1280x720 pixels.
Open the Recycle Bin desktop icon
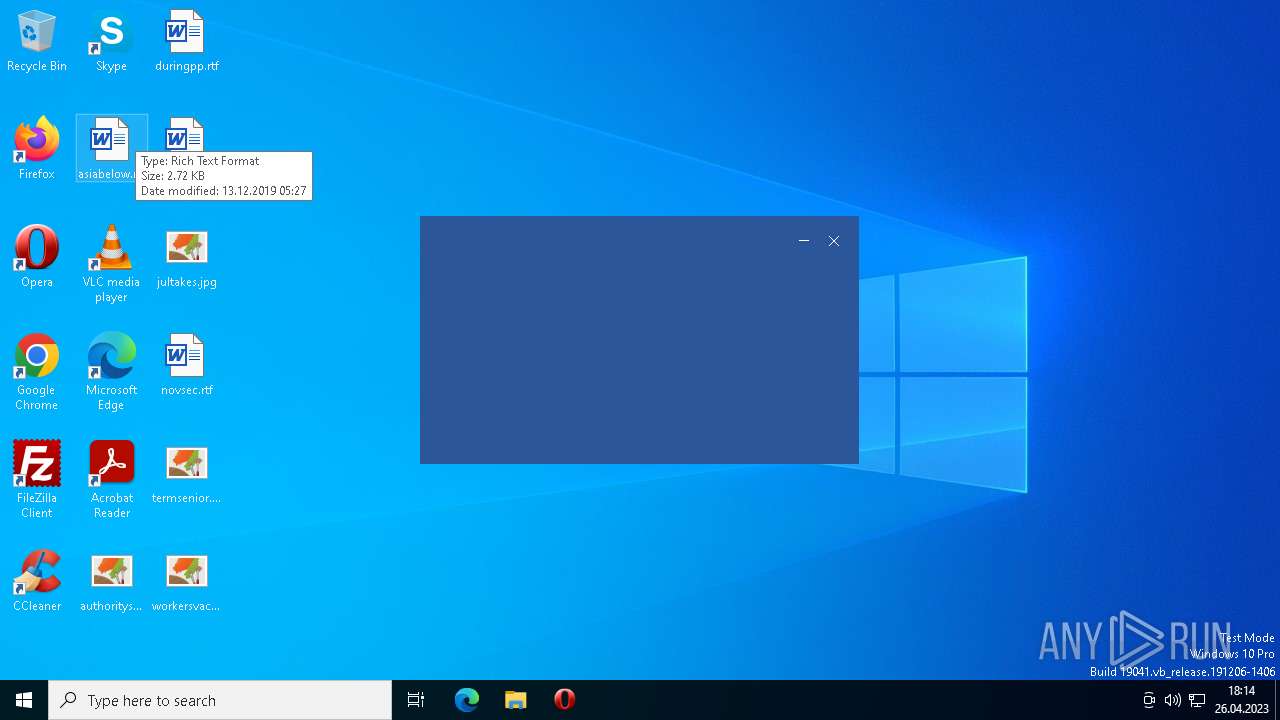[37, 41]
